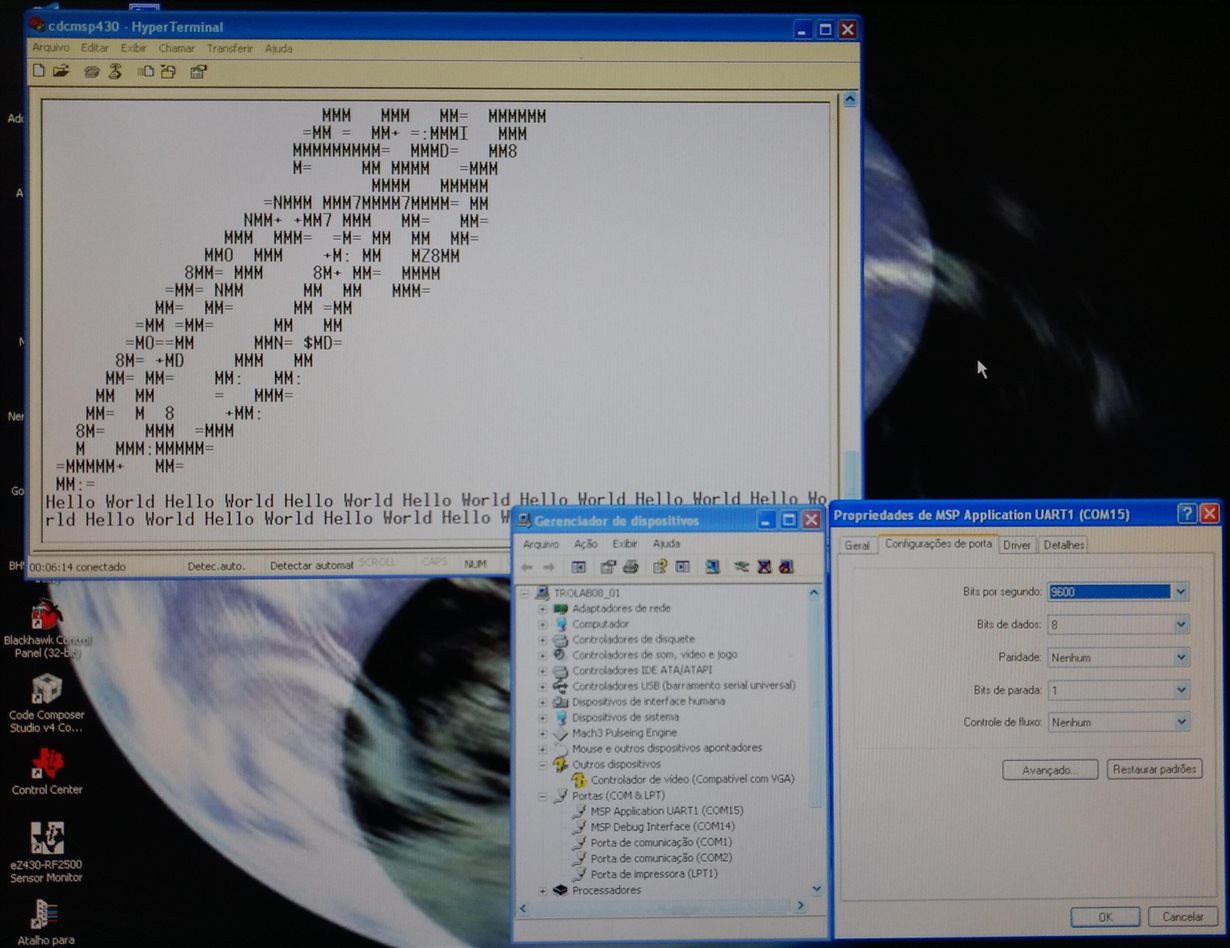Click the Restaurar padrões button
The width and height of the screenshot is (1230, 948).
(x=1155, y=770)
